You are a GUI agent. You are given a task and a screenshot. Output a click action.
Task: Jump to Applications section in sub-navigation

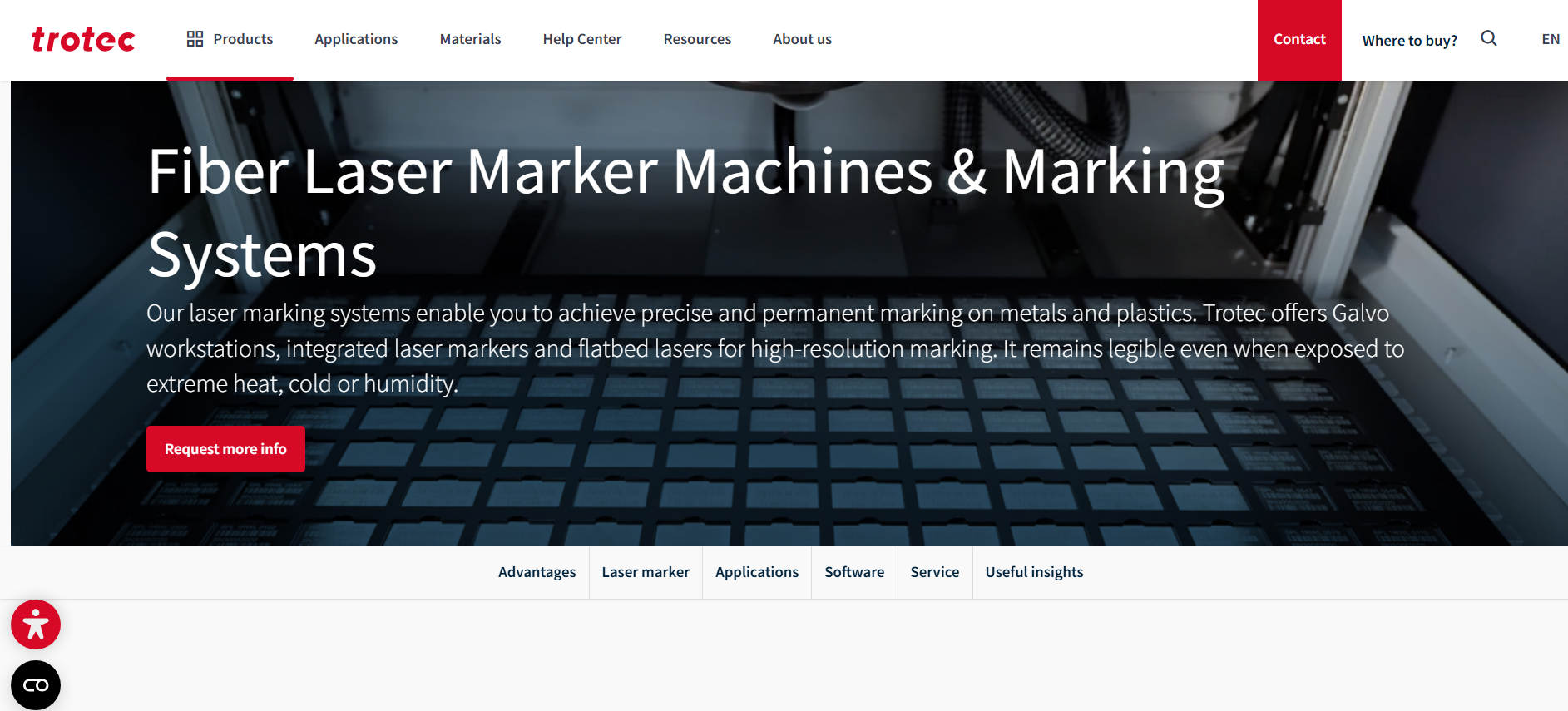(757, 572)
